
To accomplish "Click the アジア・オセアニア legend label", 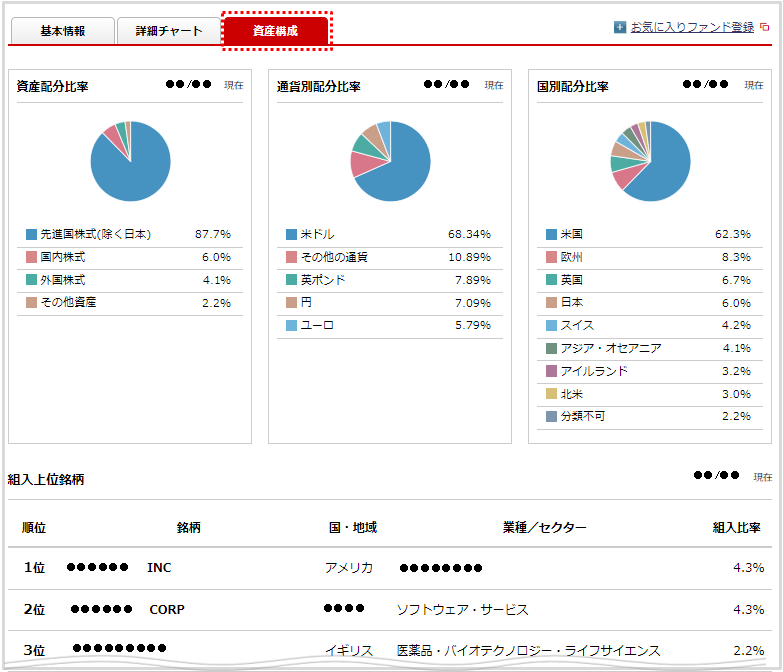I will pos(611,348).
